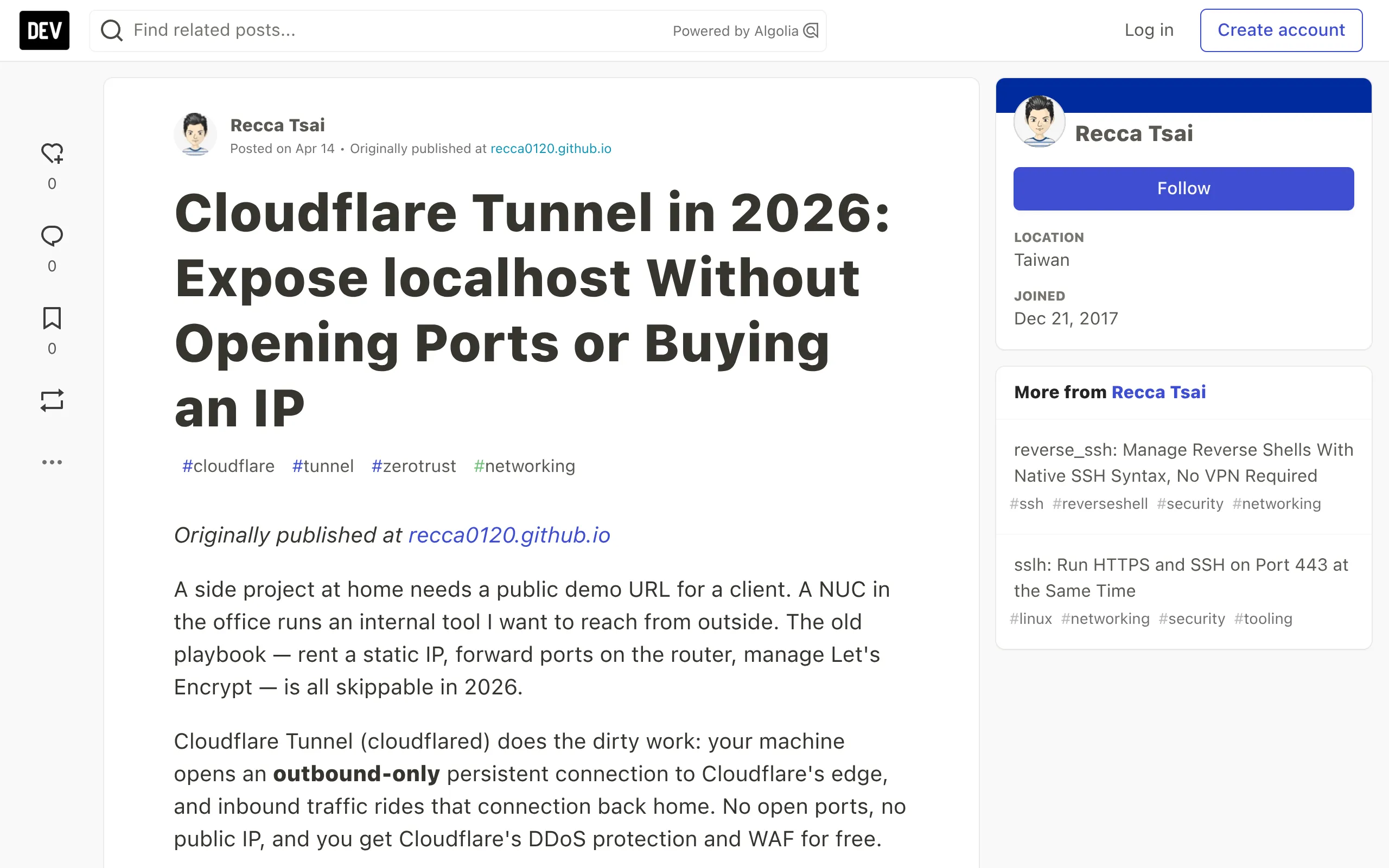Select the #linux tag
The width and height of the screenshot is (1389, 868).
coord(1031,619)
